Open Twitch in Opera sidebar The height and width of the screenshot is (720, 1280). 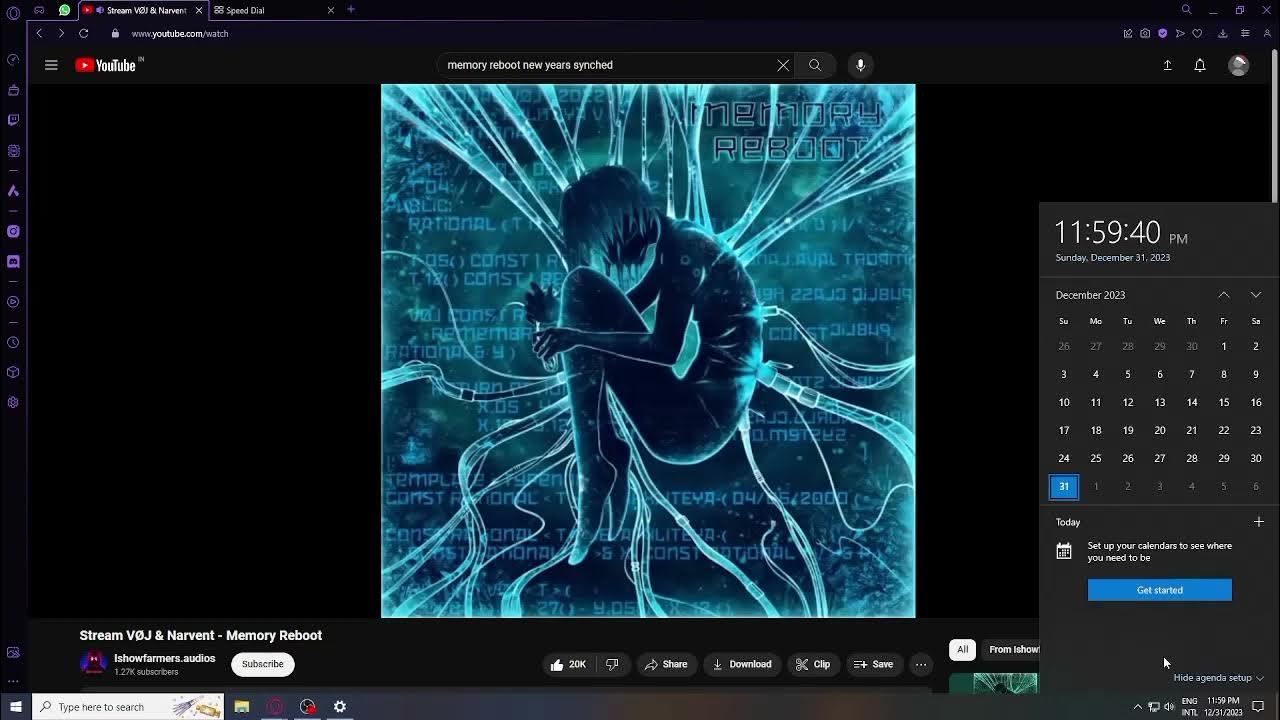[x=13, y=120]
